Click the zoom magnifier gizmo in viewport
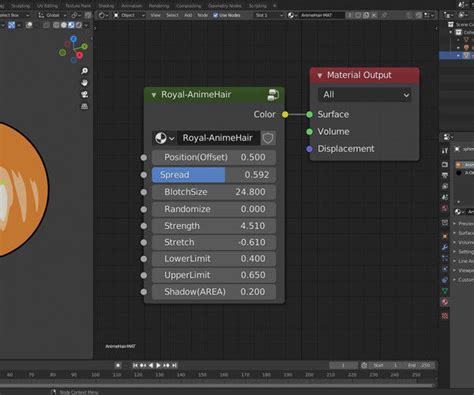 85,71
